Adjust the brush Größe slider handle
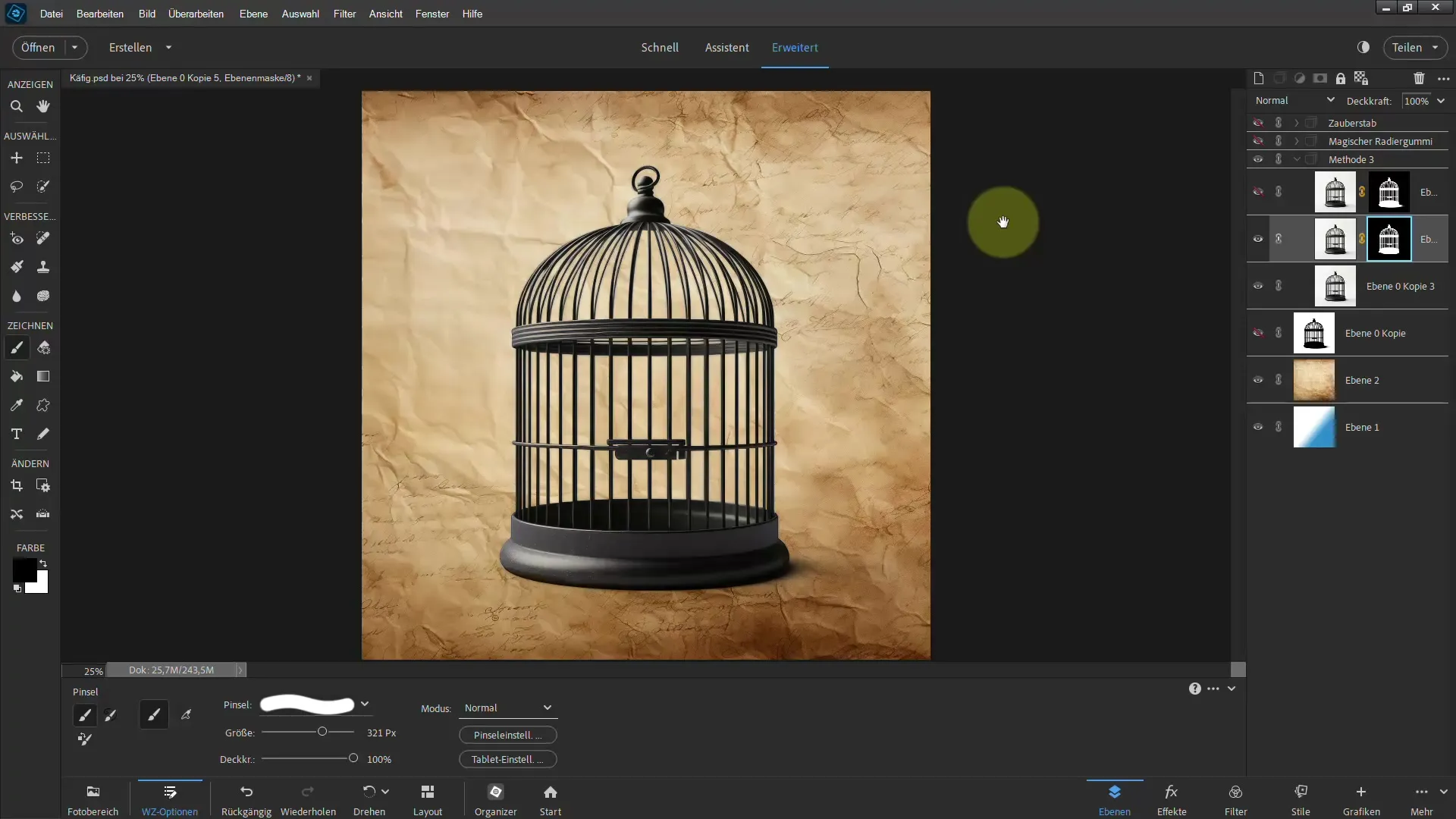Screen dimensions: 1456x819 click(322, 732)
